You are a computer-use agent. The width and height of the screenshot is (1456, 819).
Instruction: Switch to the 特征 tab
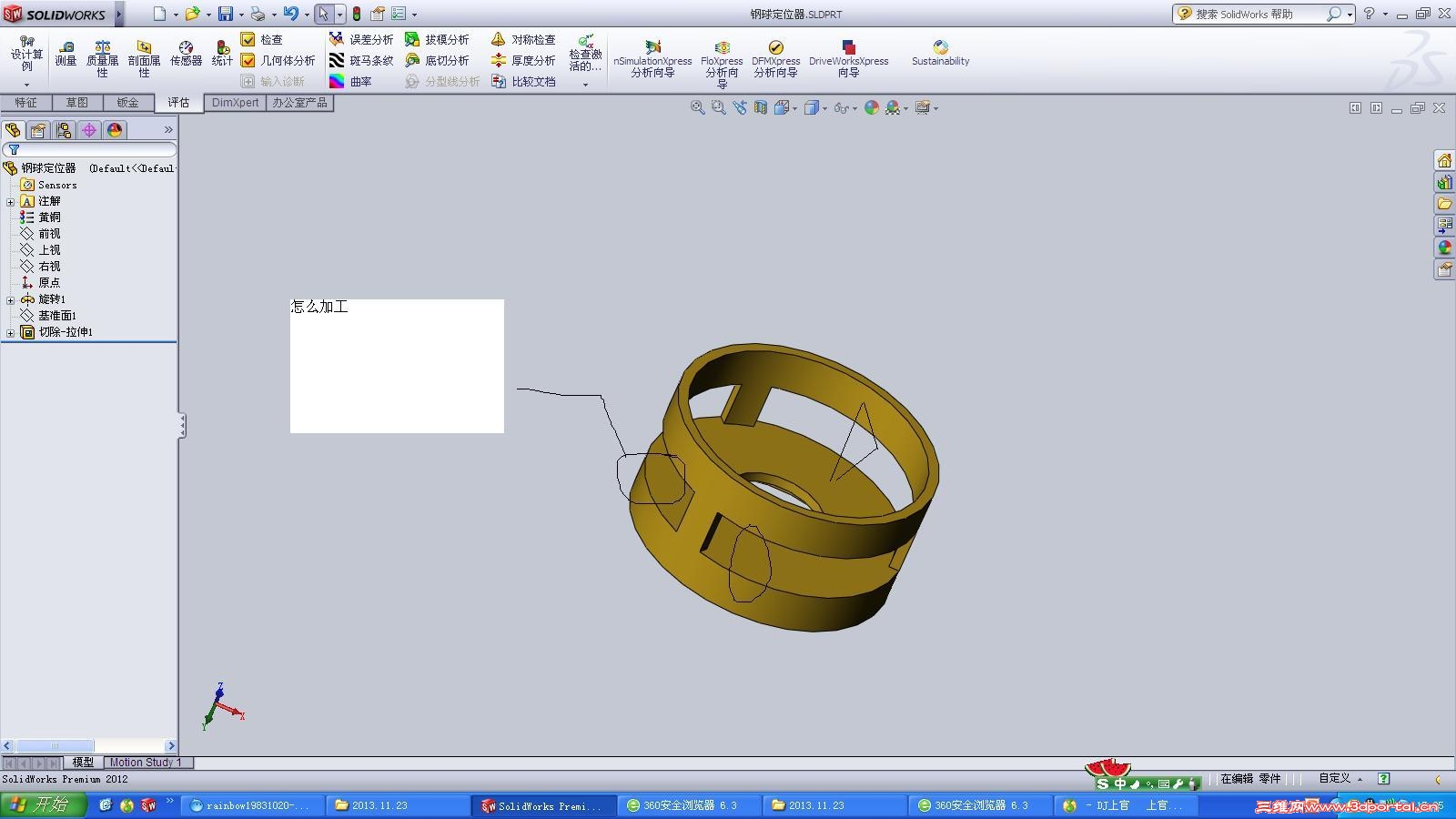26,103
